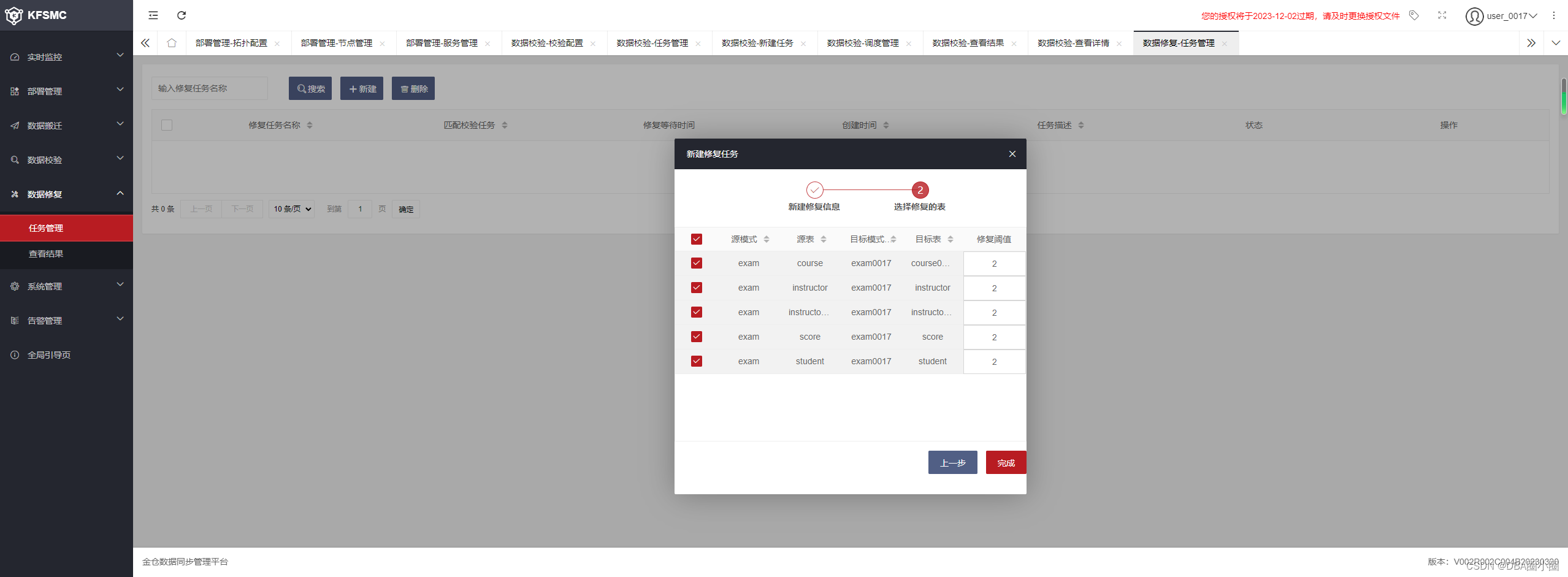Switch to 部署管理-服务管理 tab
Viewport: 1568px width, 577px height.
(x=442, y=43)
